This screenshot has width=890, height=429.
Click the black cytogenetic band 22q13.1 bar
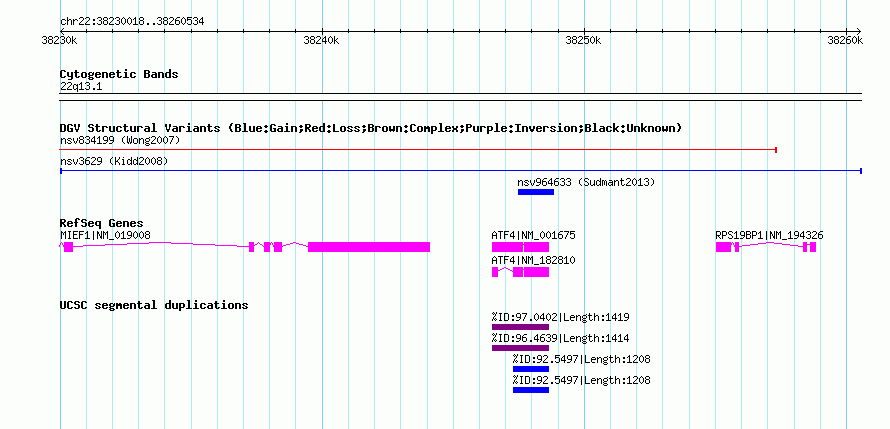461,97
